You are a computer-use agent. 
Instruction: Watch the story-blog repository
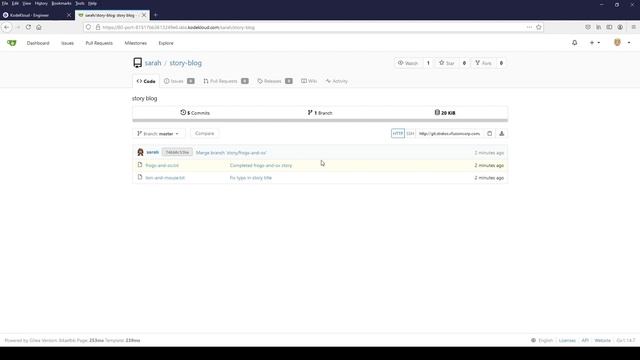408,63
